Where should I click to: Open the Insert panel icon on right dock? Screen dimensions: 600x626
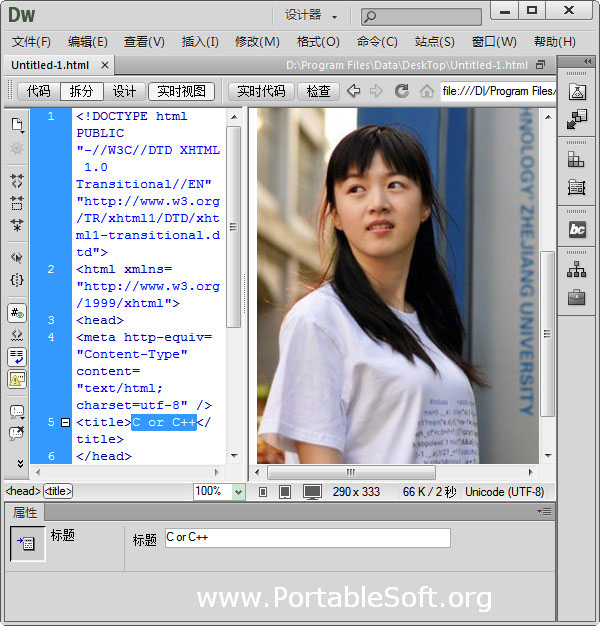pos(577,119)
